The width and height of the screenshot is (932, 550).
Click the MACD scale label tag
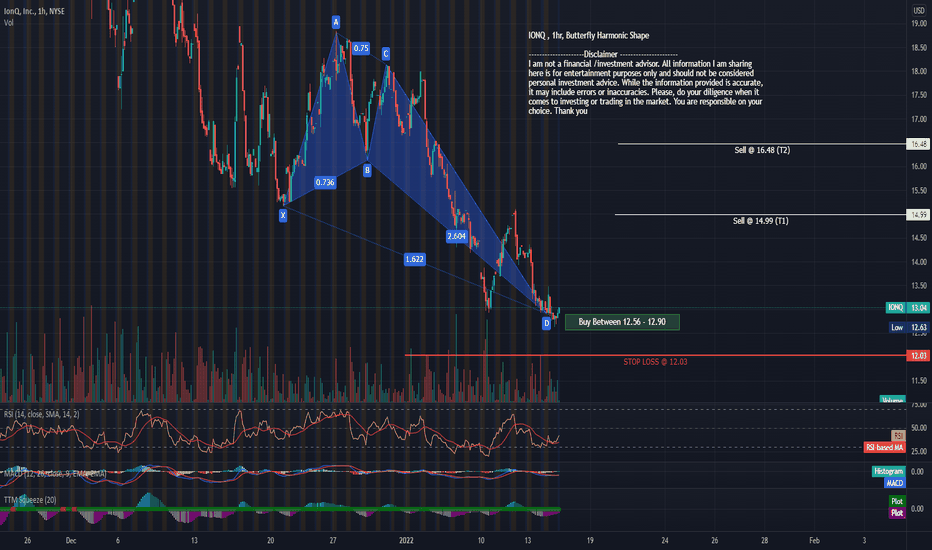tap(895, 483)
